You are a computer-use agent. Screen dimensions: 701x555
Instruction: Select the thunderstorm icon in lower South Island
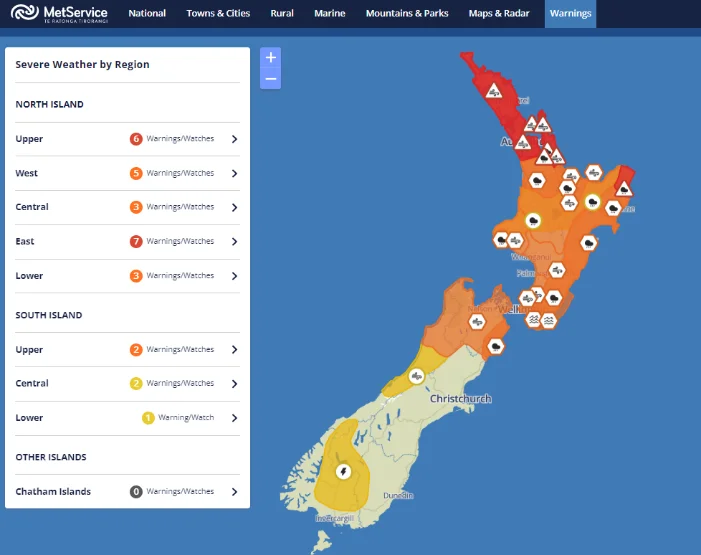(343, 471)
